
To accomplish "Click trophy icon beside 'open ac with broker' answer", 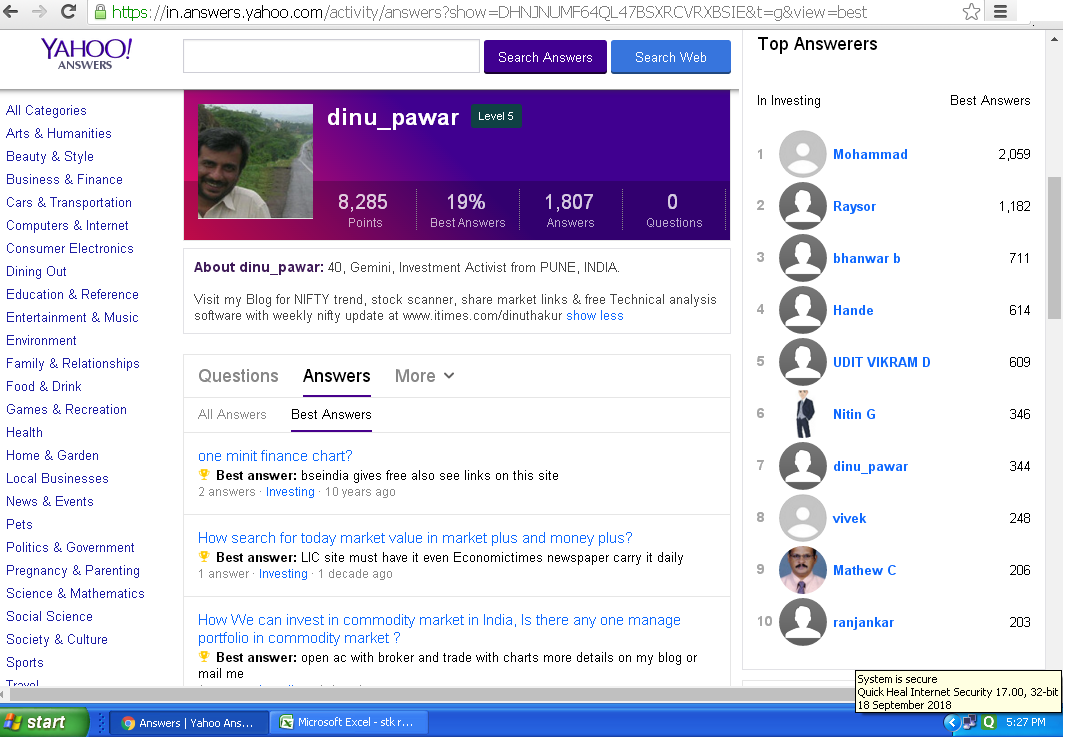I will coord(203,657).
